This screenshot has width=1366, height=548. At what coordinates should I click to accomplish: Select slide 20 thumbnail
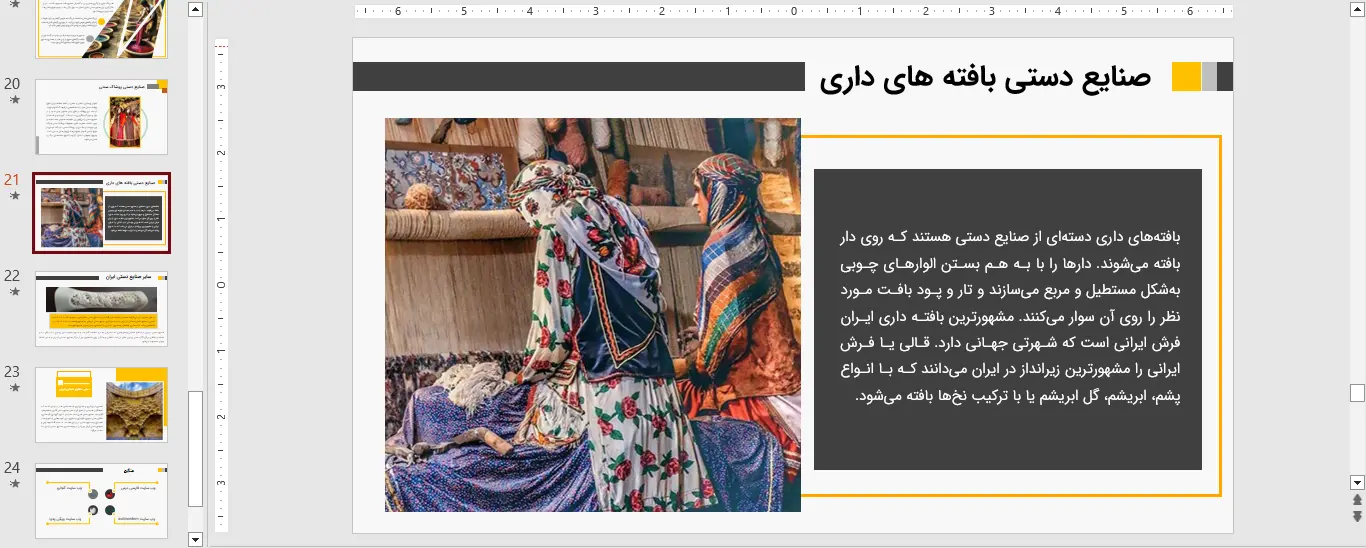(x=101, y=117)
